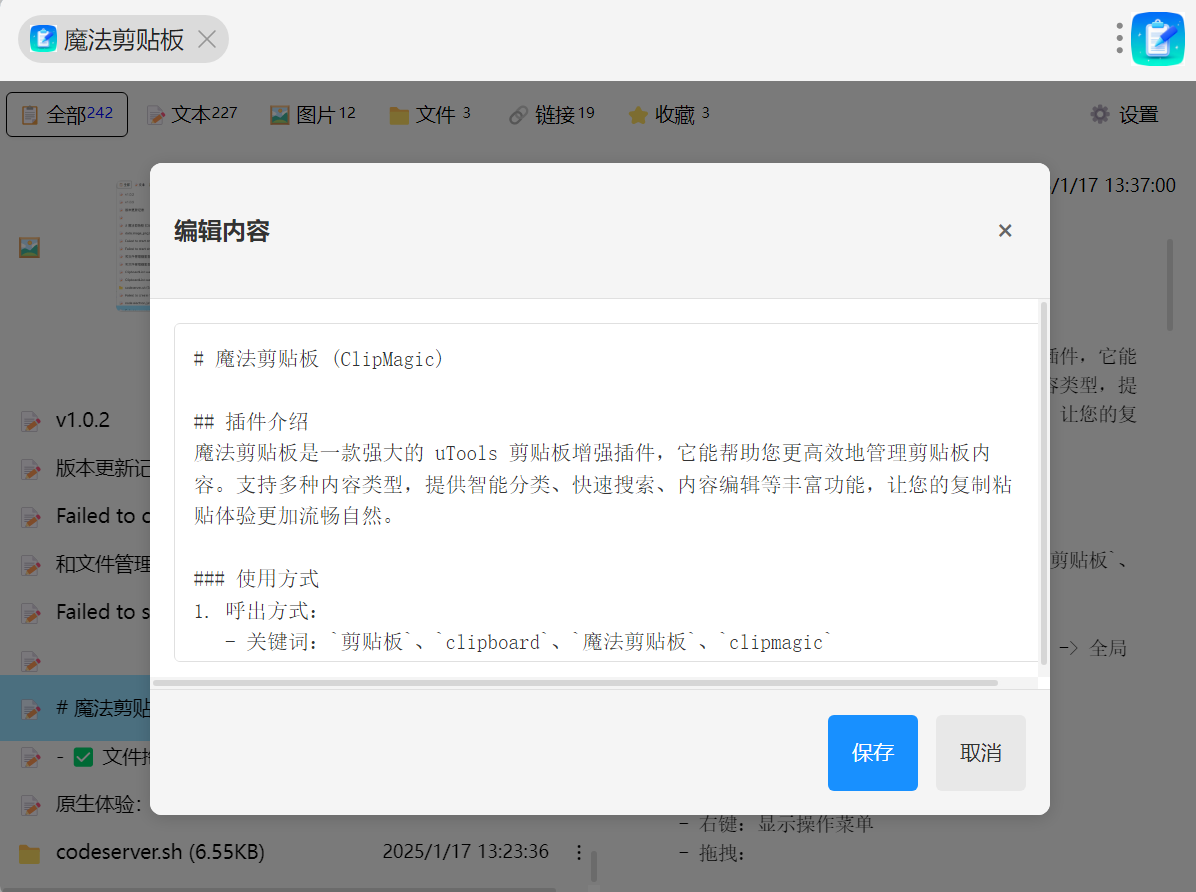Click the text icon beside 文件拖 entry

point(31,758)
